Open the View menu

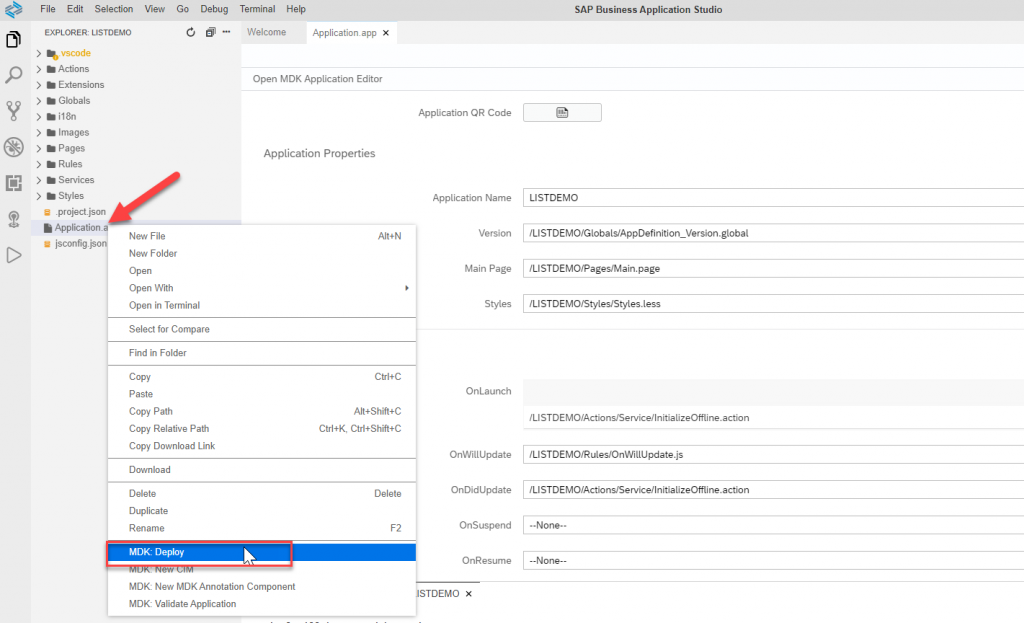pos(155,9)
